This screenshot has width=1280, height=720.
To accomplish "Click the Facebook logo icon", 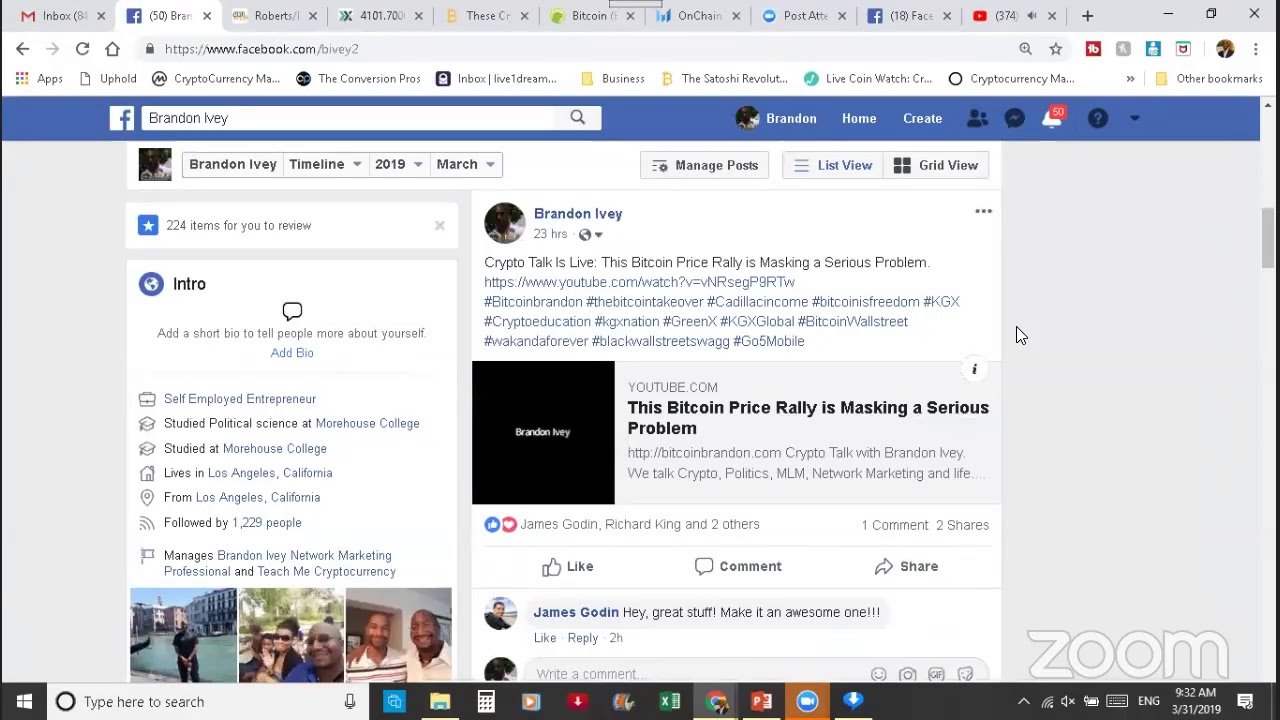I will point(122,118).
